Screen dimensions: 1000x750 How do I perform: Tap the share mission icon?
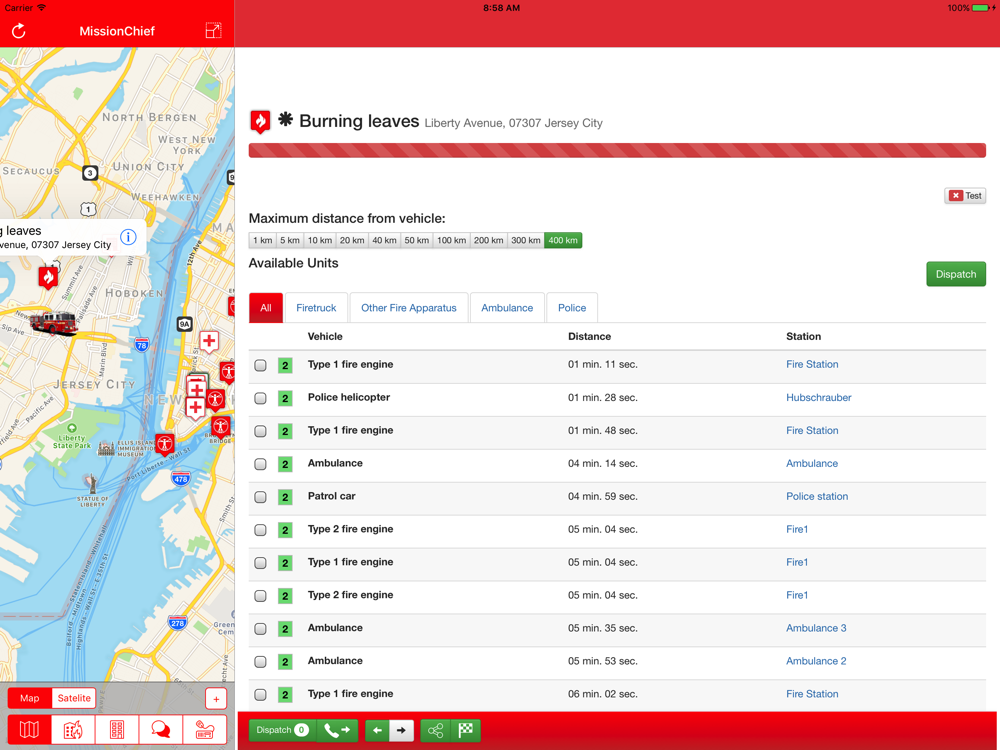436,730
